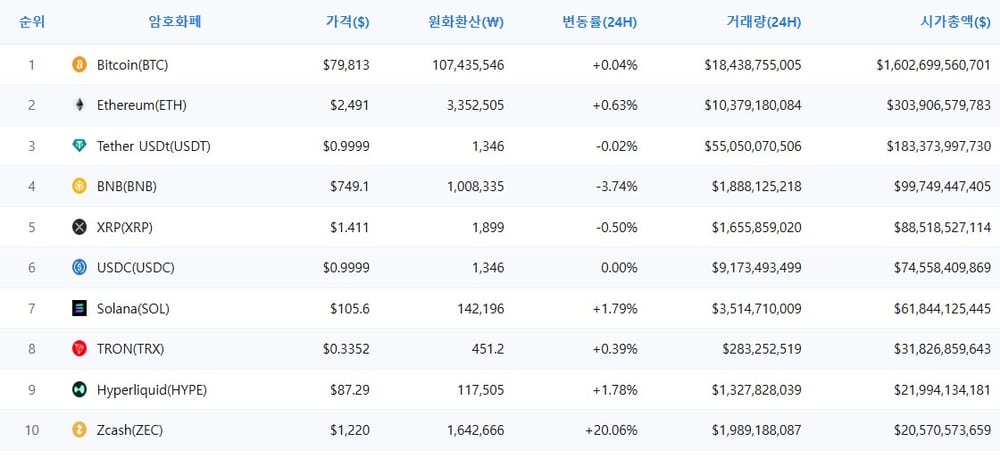
Task: Select the won value 142,196
Action: tap(481, 309)
